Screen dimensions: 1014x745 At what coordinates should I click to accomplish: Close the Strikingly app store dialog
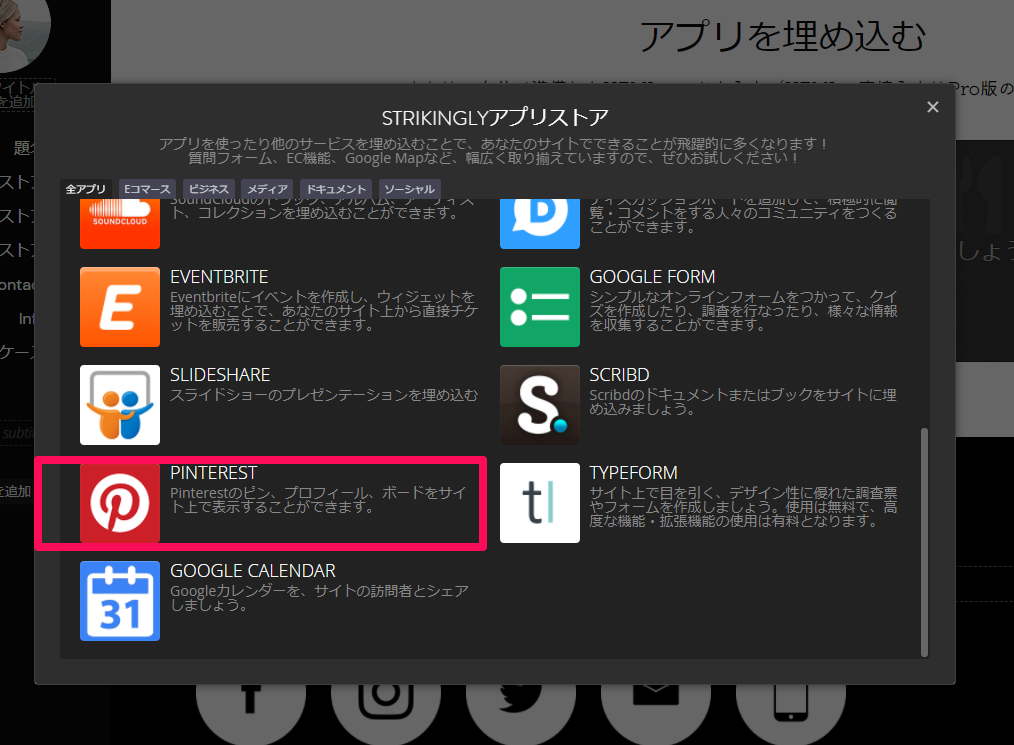tap(933, 107)
